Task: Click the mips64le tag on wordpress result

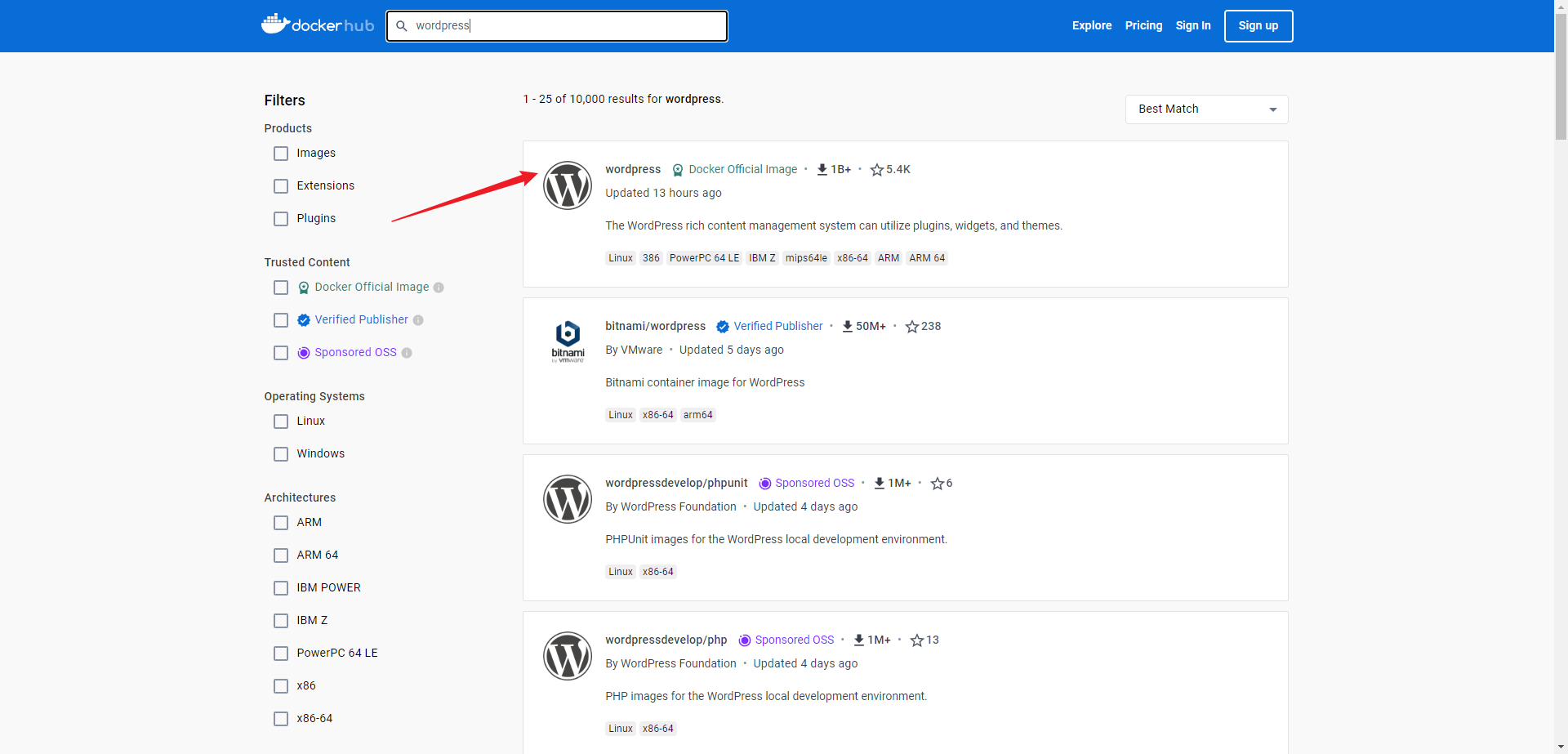Action: pyautogui.click(x=806, y=258)
